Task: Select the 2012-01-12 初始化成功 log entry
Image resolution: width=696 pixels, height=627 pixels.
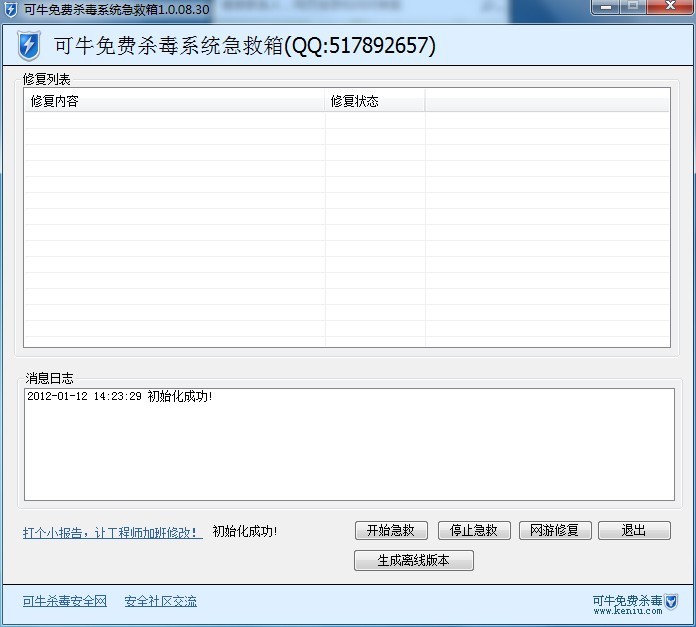Action: [119, 397]
